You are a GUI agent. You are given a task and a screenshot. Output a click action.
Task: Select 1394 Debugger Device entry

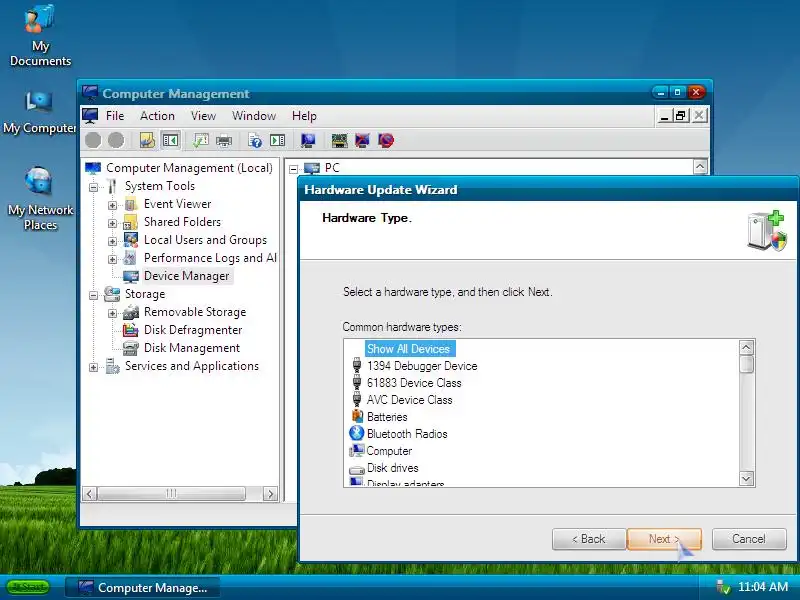coord(422,366)
